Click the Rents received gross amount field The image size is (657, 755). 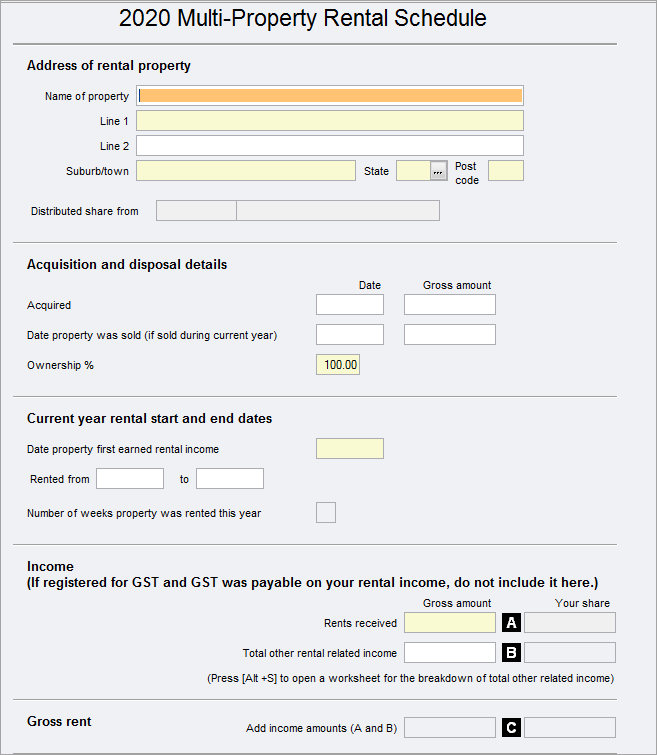coord(450,623)
